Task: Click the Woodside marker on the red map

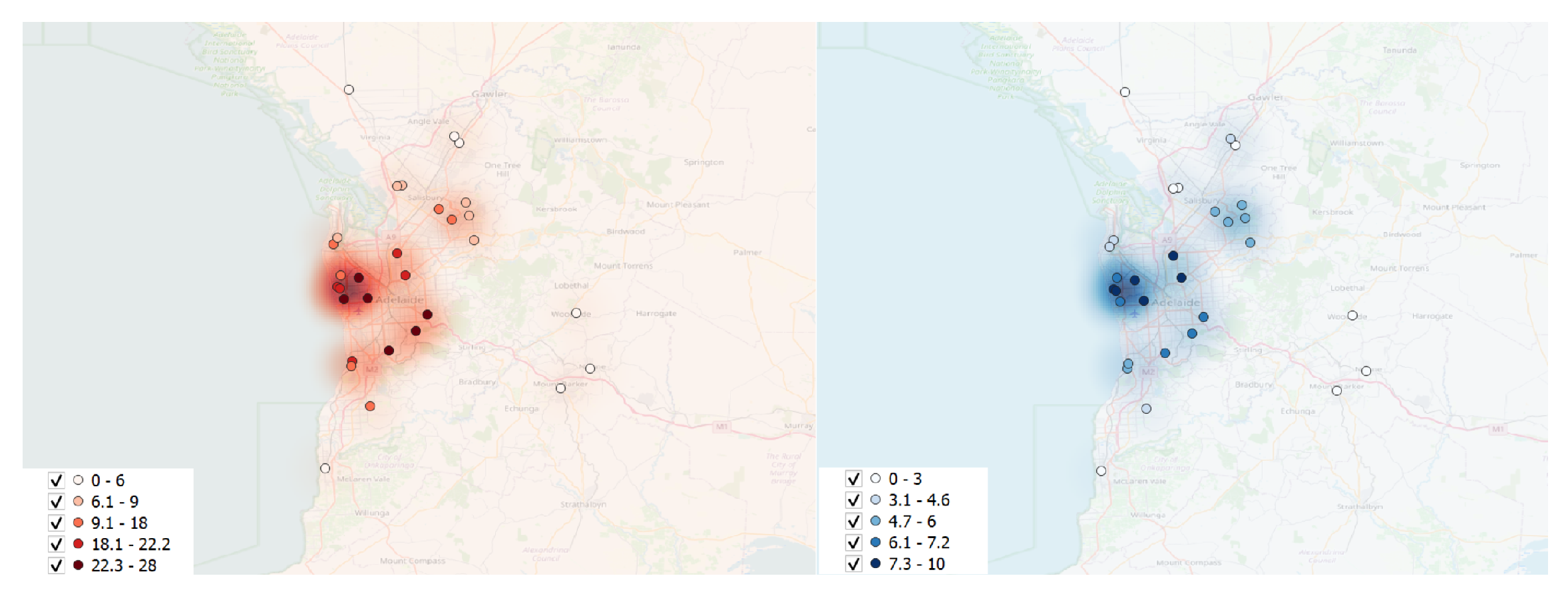Action: (x=576, y=313)
